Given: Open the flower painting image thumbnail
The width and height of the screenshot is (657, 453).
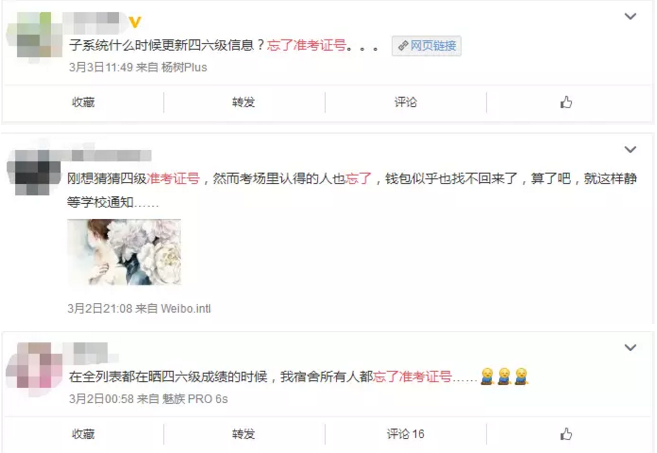Looking at the screenshot, I should pyautogui.click(x=124, y=252).
